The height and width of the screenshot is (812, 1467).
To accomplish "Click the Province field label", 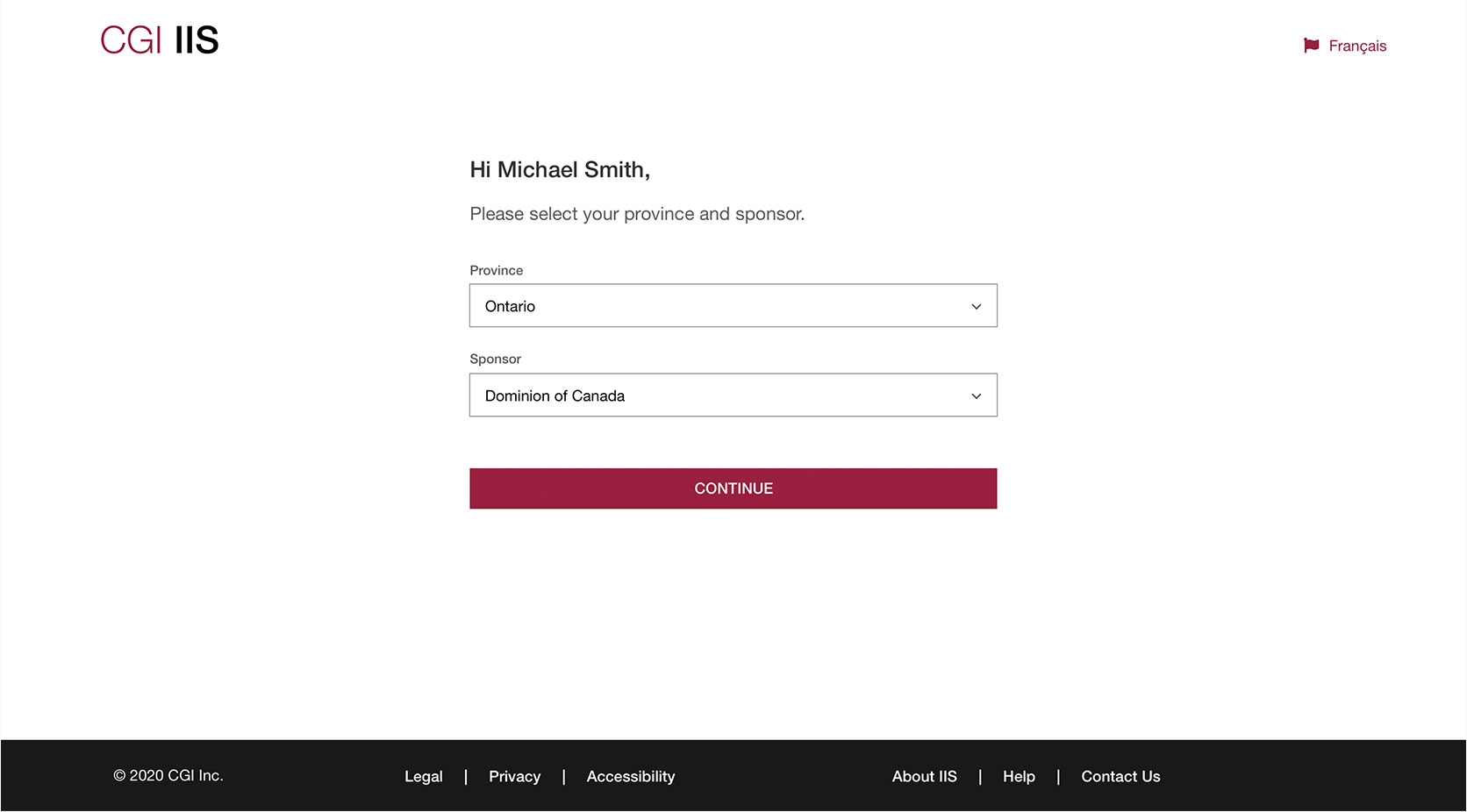I will [496, 270].
